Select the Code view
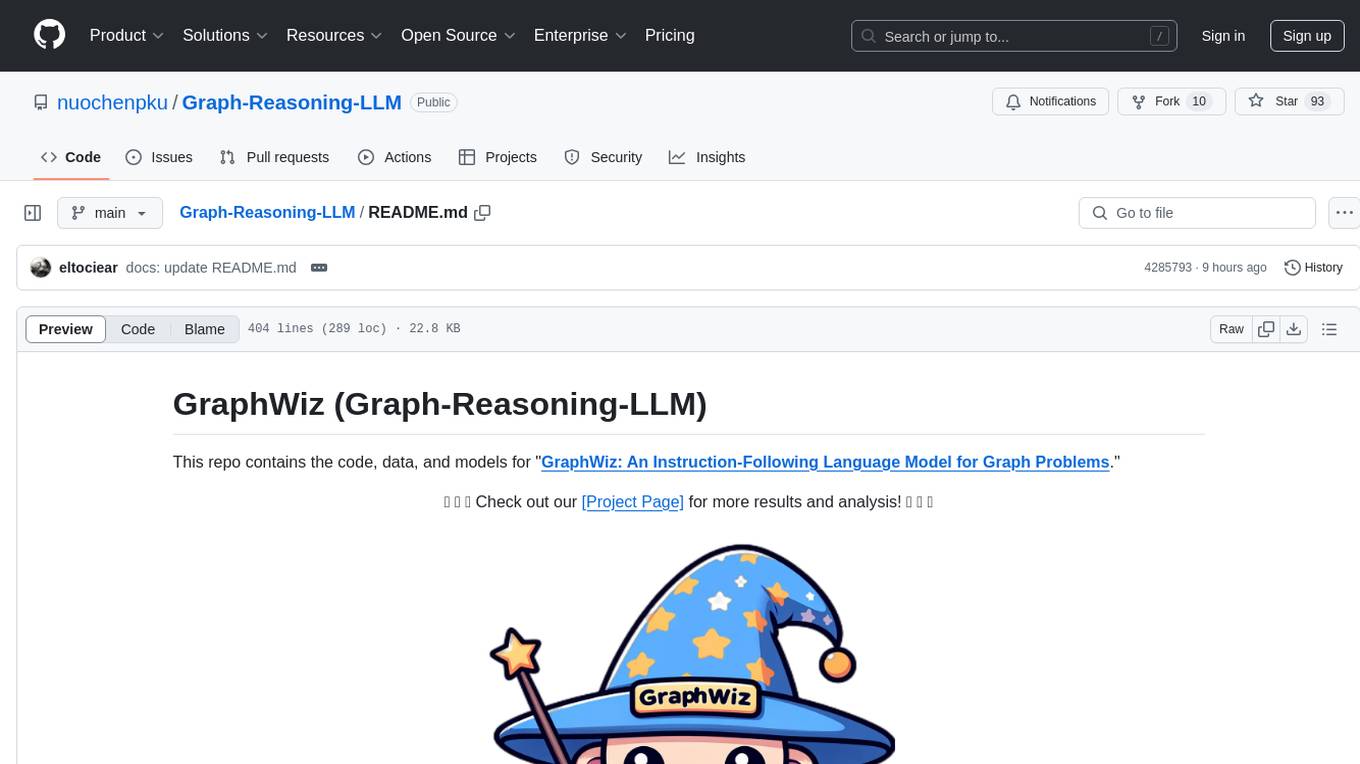This screenshot has height=764, width=1360. [138, 329]
